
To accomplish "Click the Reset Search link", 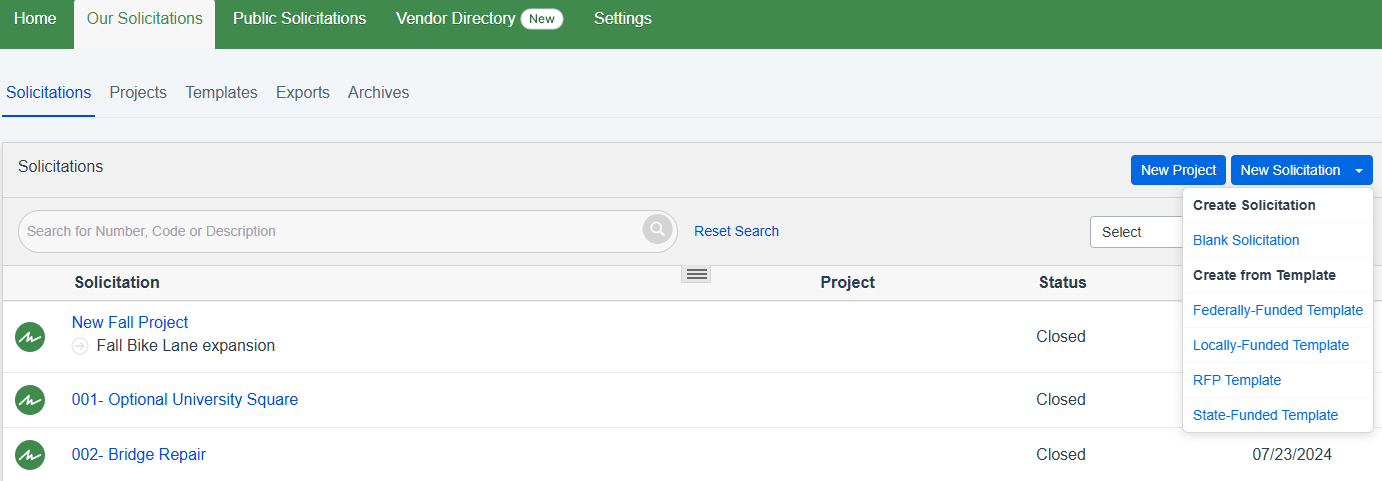I will 736,231.
